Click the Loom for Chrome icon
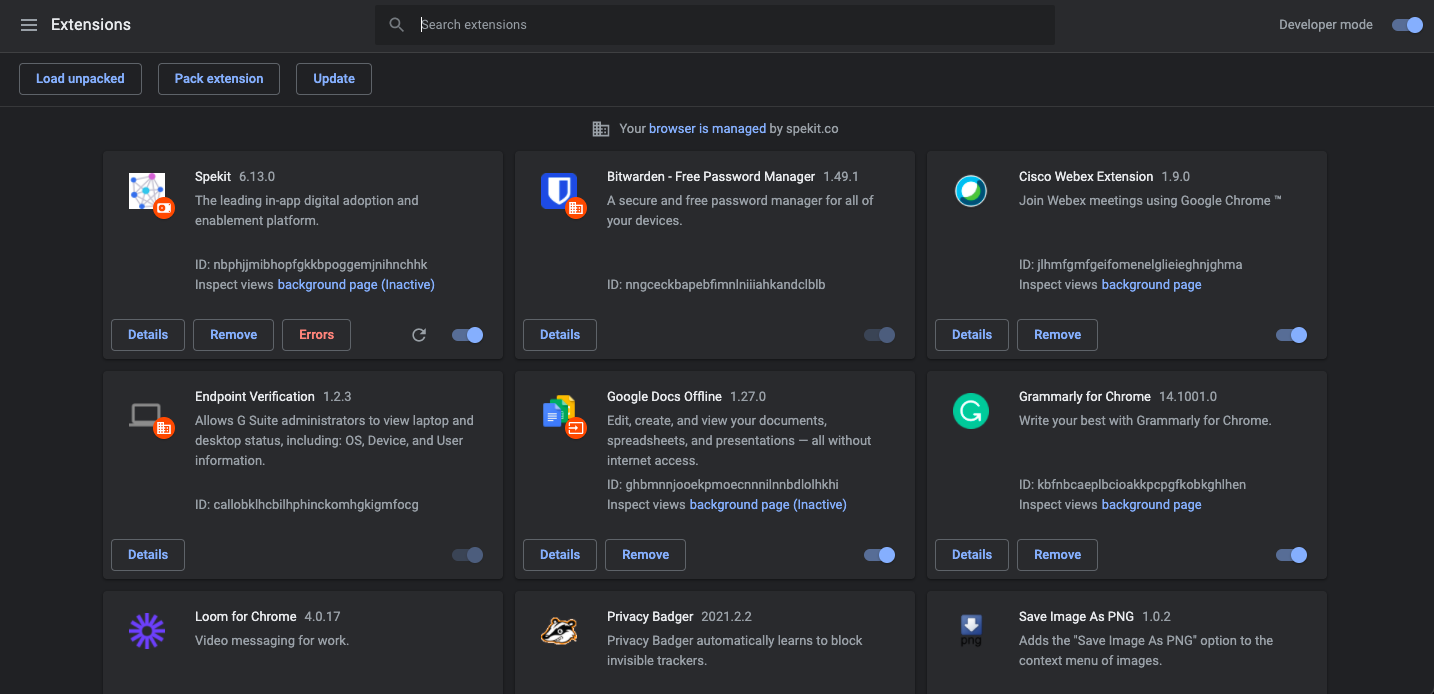The image size is (1434, 694). point(147,631)
